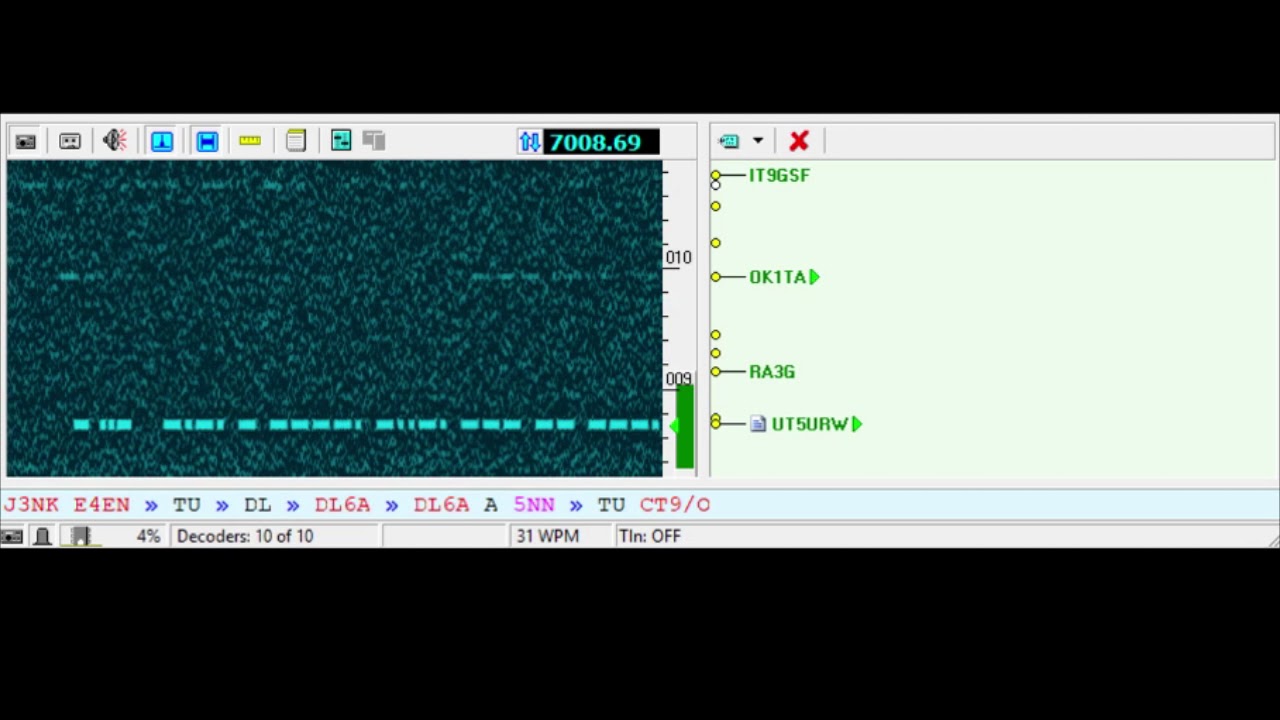Click the bright CW signal trace in waterfall
Image resolution: width=1280 pixels, height=720 pixels.
(x=366, y=425)
